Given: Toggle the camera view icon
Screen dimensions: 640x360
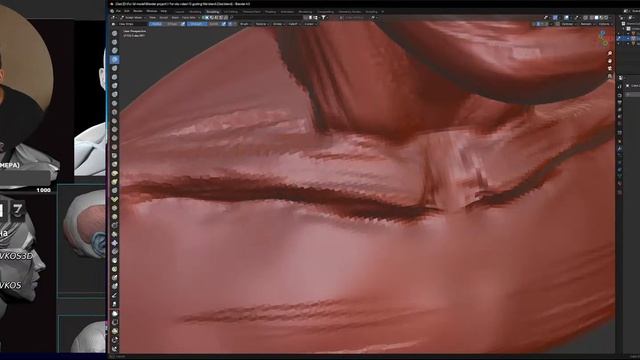Looking at the screenshot, I should tap(610, 69).
